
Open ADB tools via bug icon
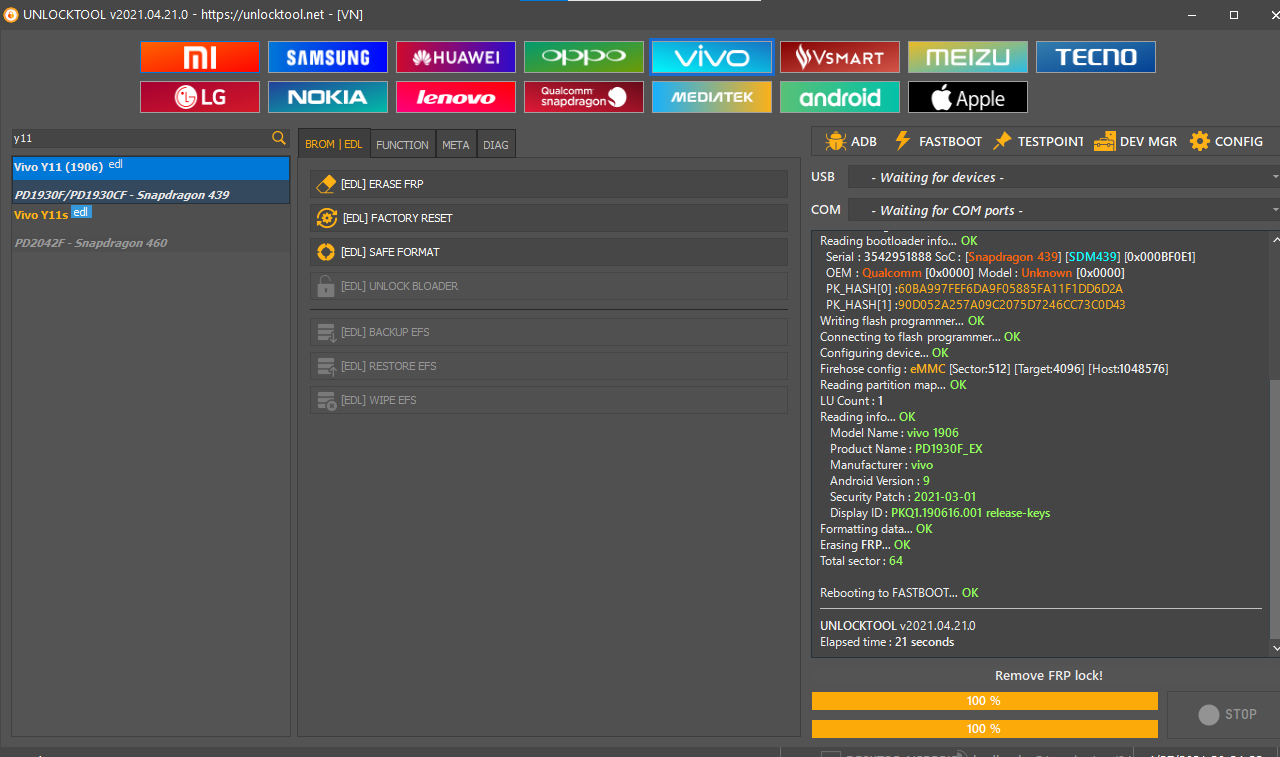(x=851, y=141)
